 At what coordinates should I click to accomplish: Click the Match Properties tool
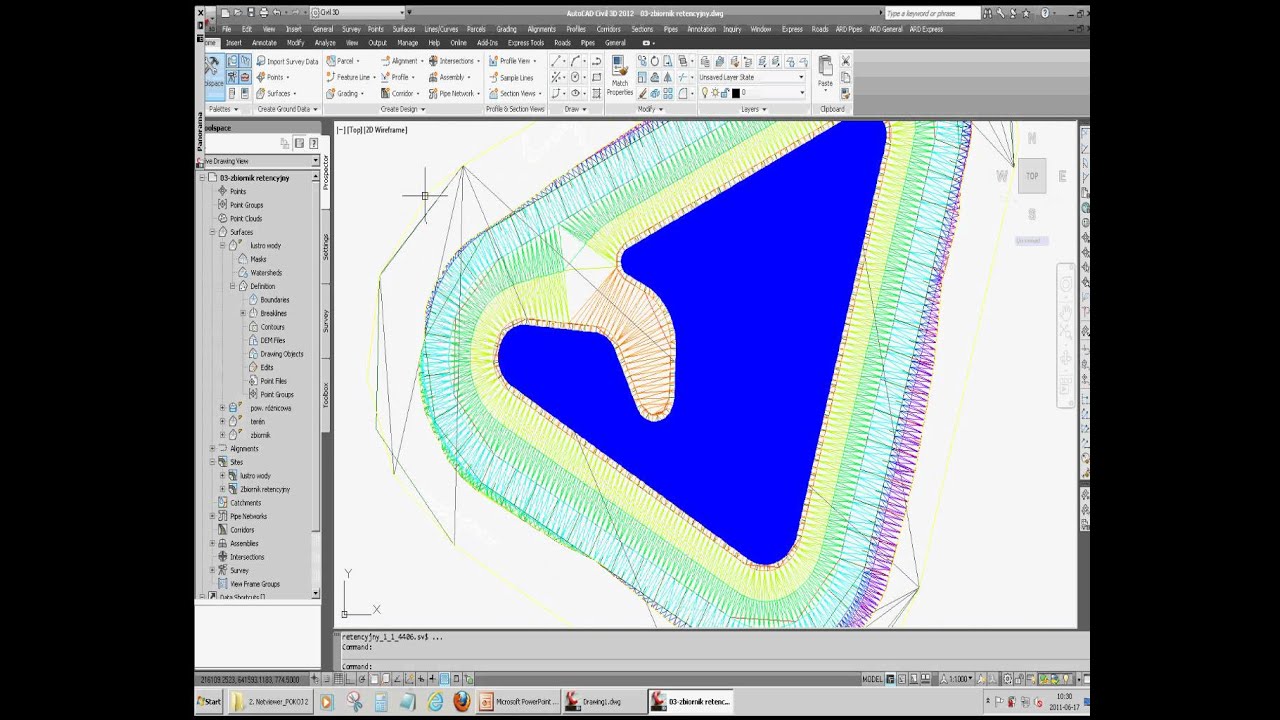tap(620, 76)
